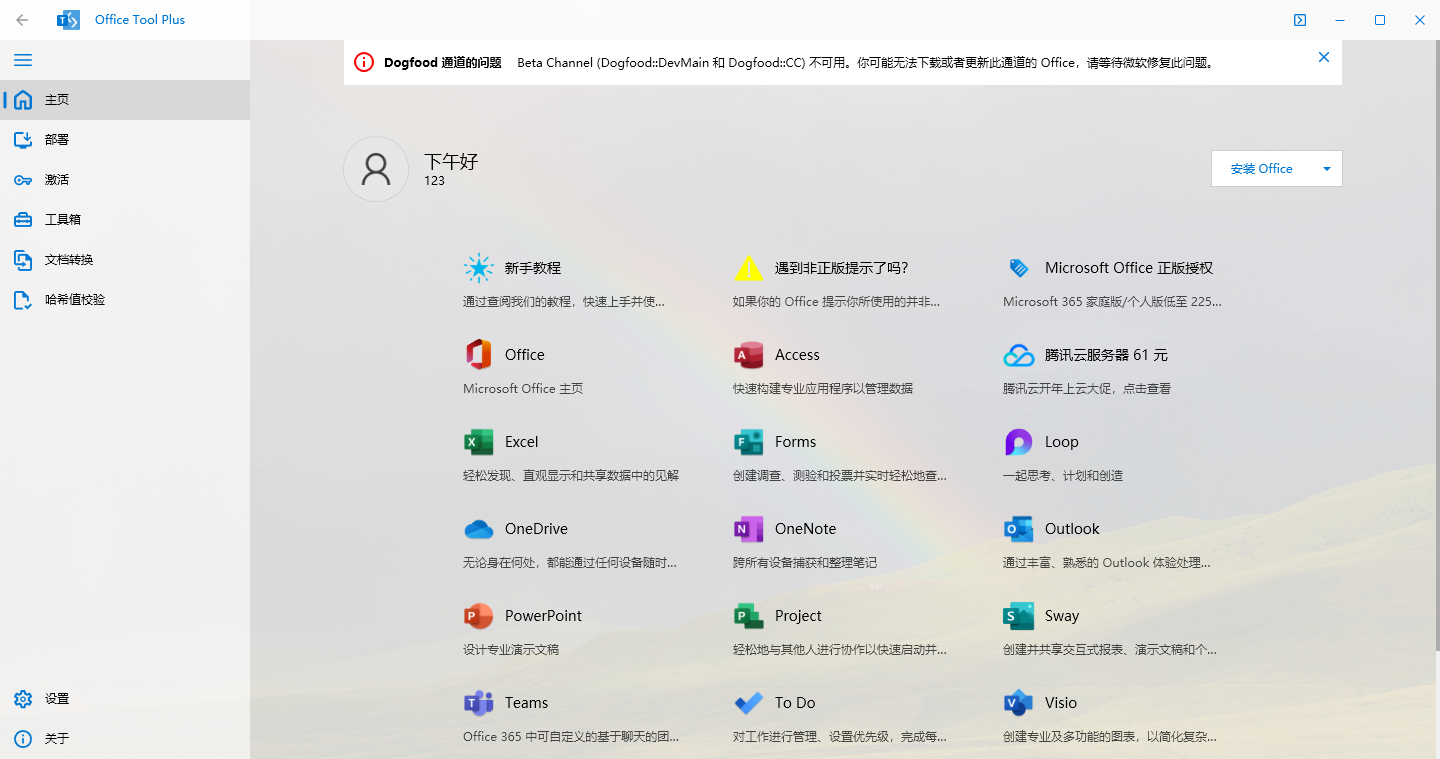Screen dimensions: 1440x759
Task: Open the Project app icon
Action: [749, 616]
